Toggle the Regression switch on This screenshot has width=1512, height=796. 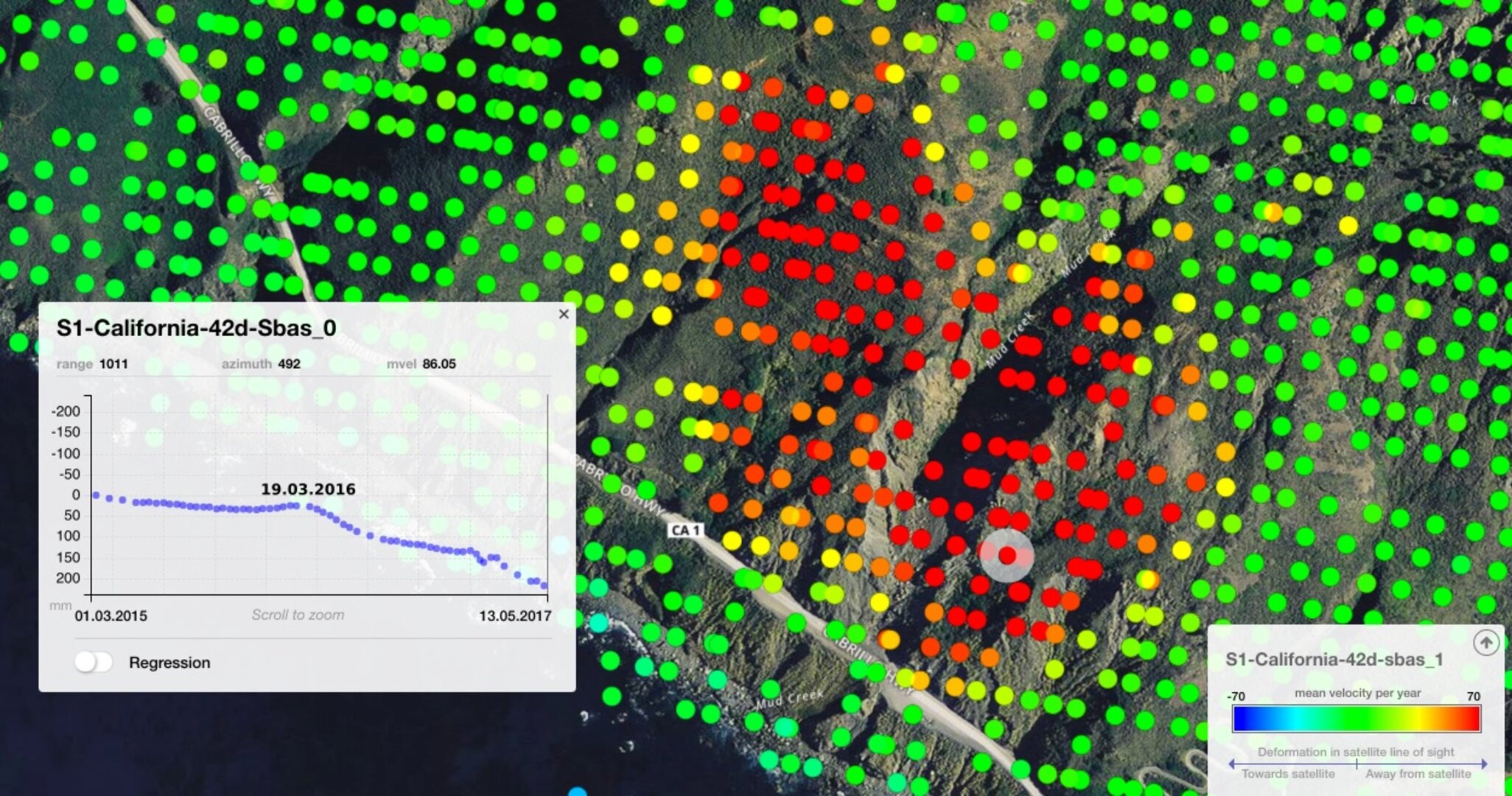point(94,662)
